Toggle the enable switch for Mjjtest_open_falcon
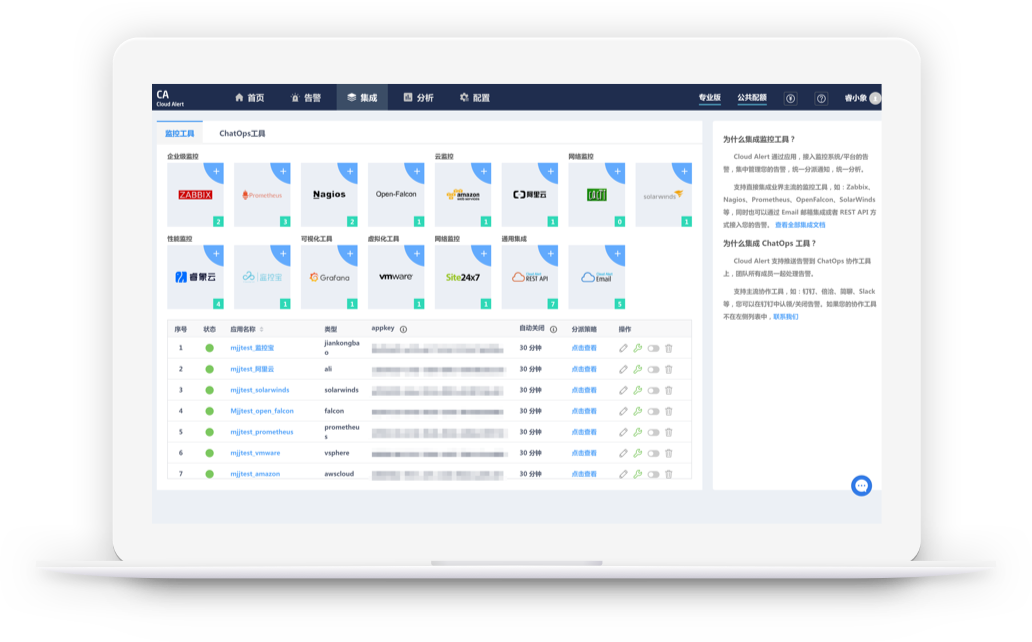The image size is (1032, 642). coord(654,412)
